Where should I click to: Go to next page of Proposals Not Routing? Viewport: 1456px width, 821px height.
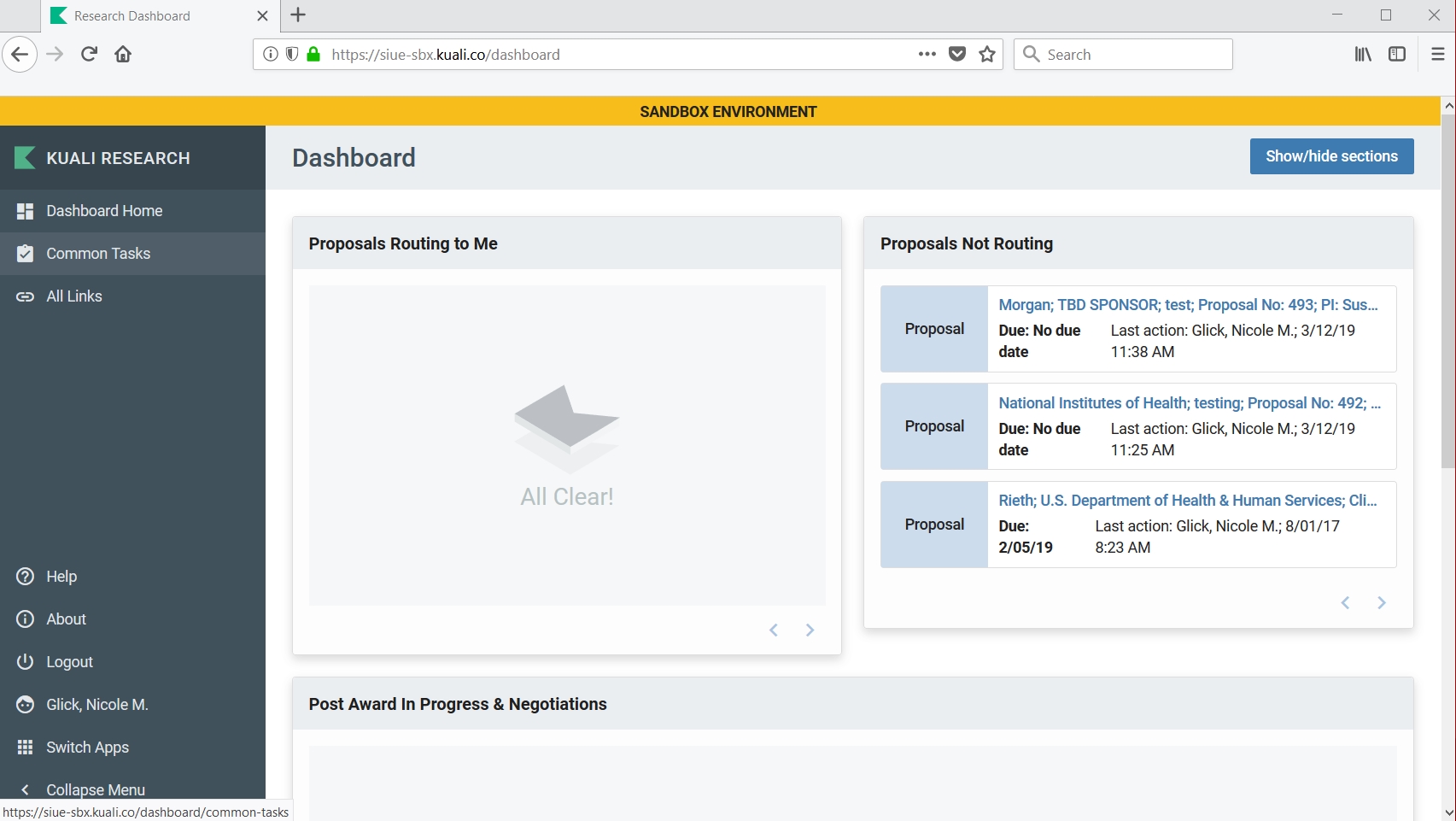coord(1381,603)
